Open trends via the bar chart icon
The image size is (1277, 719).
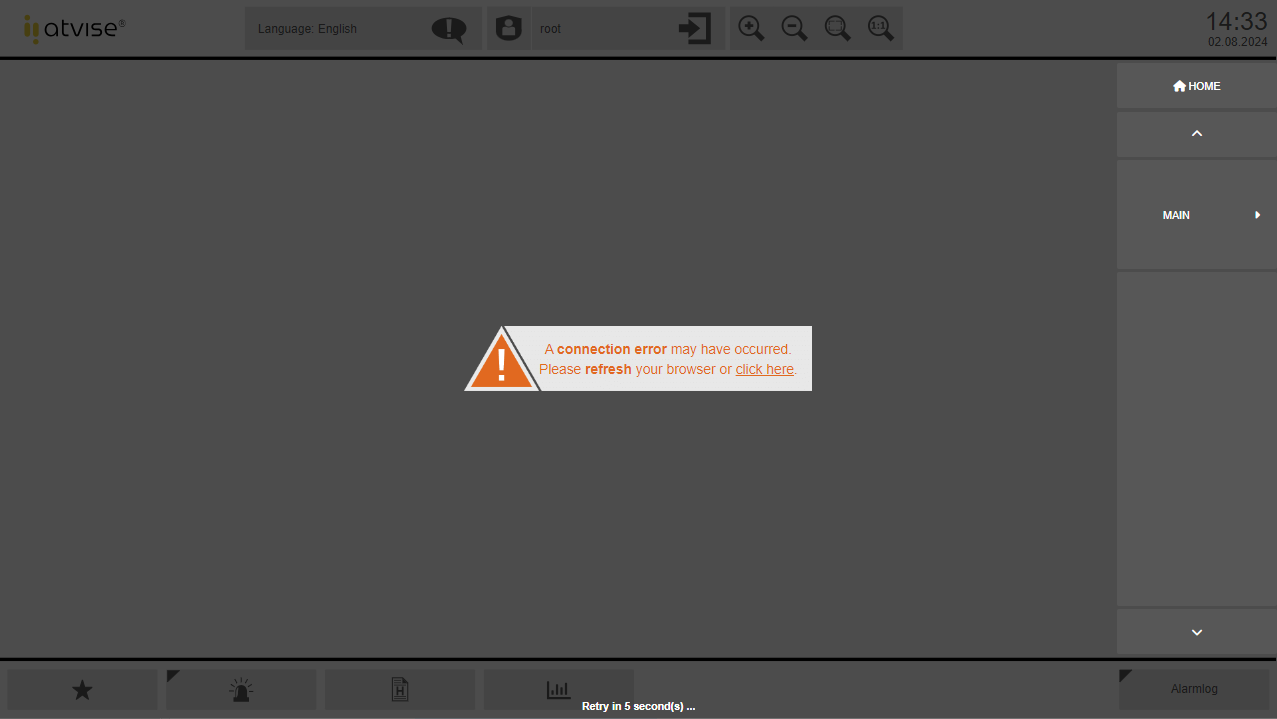click(x=558, y=689)
